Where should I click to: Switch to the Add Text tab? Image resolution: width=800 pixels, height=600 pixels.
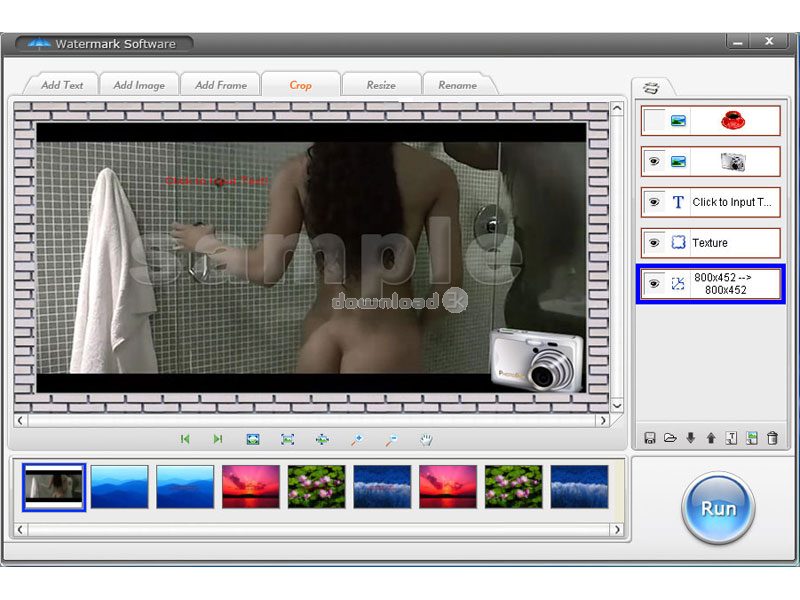[62, 85]
